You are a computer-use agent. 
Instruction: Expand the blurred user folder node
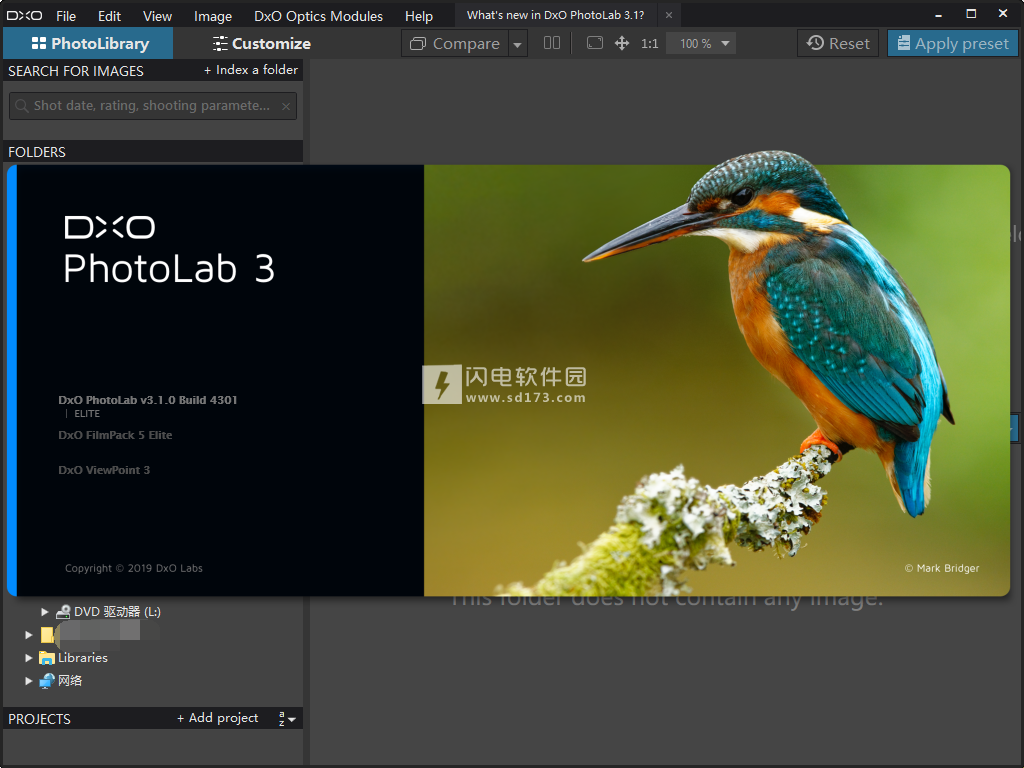[29, 635]
